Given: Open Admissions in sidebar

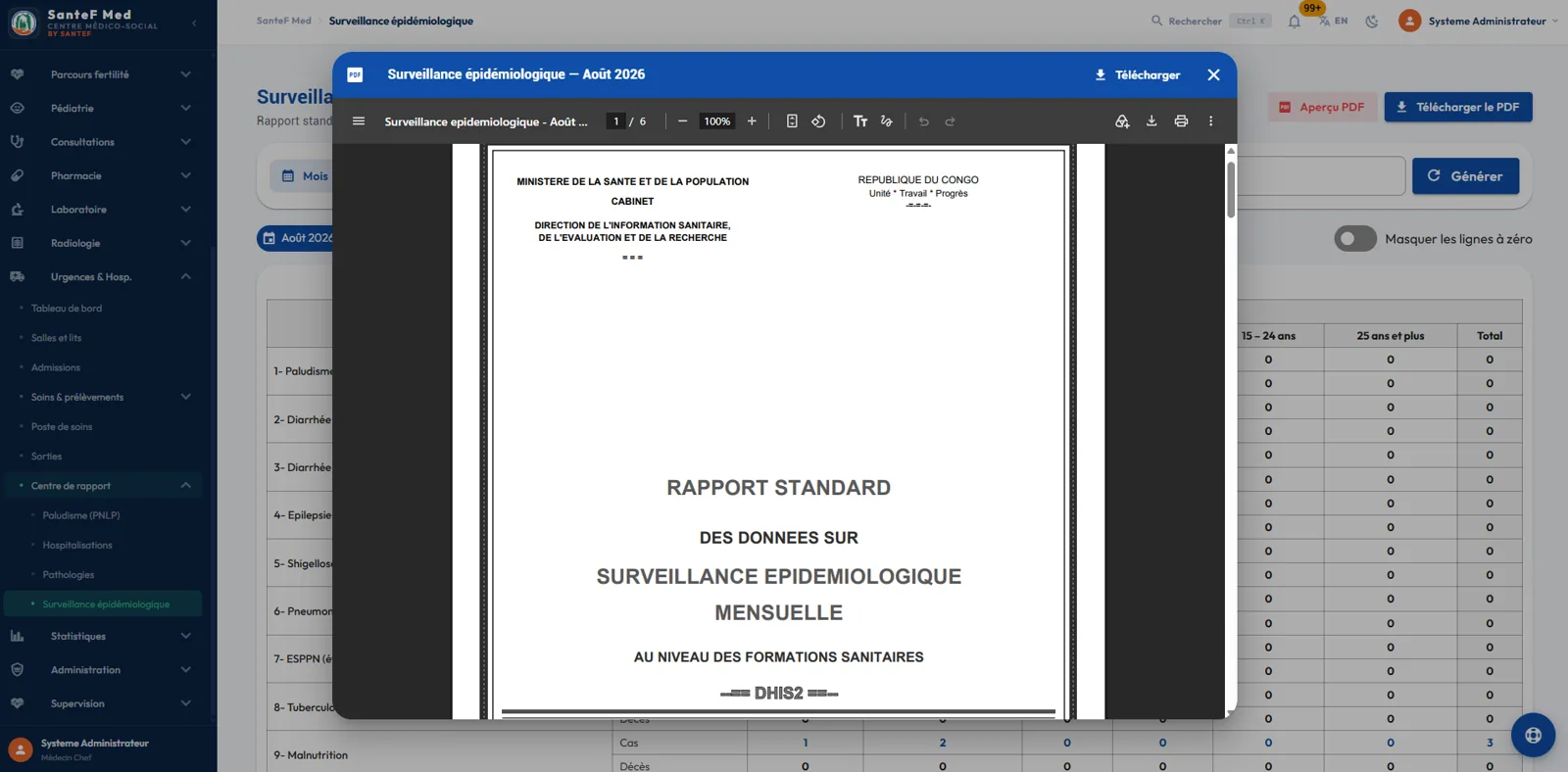Looking at the screenshot, I should point(56,367).
